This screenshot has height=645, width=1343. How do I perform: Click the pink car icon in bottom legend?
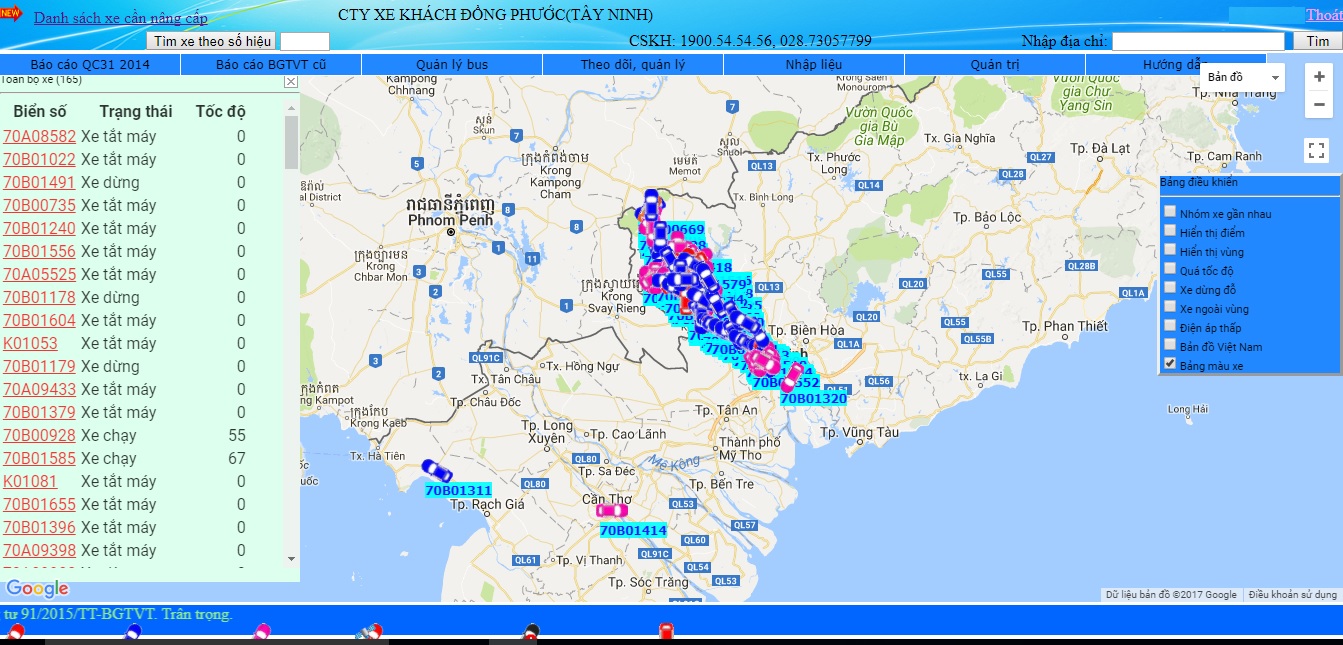tap(262, 633)
